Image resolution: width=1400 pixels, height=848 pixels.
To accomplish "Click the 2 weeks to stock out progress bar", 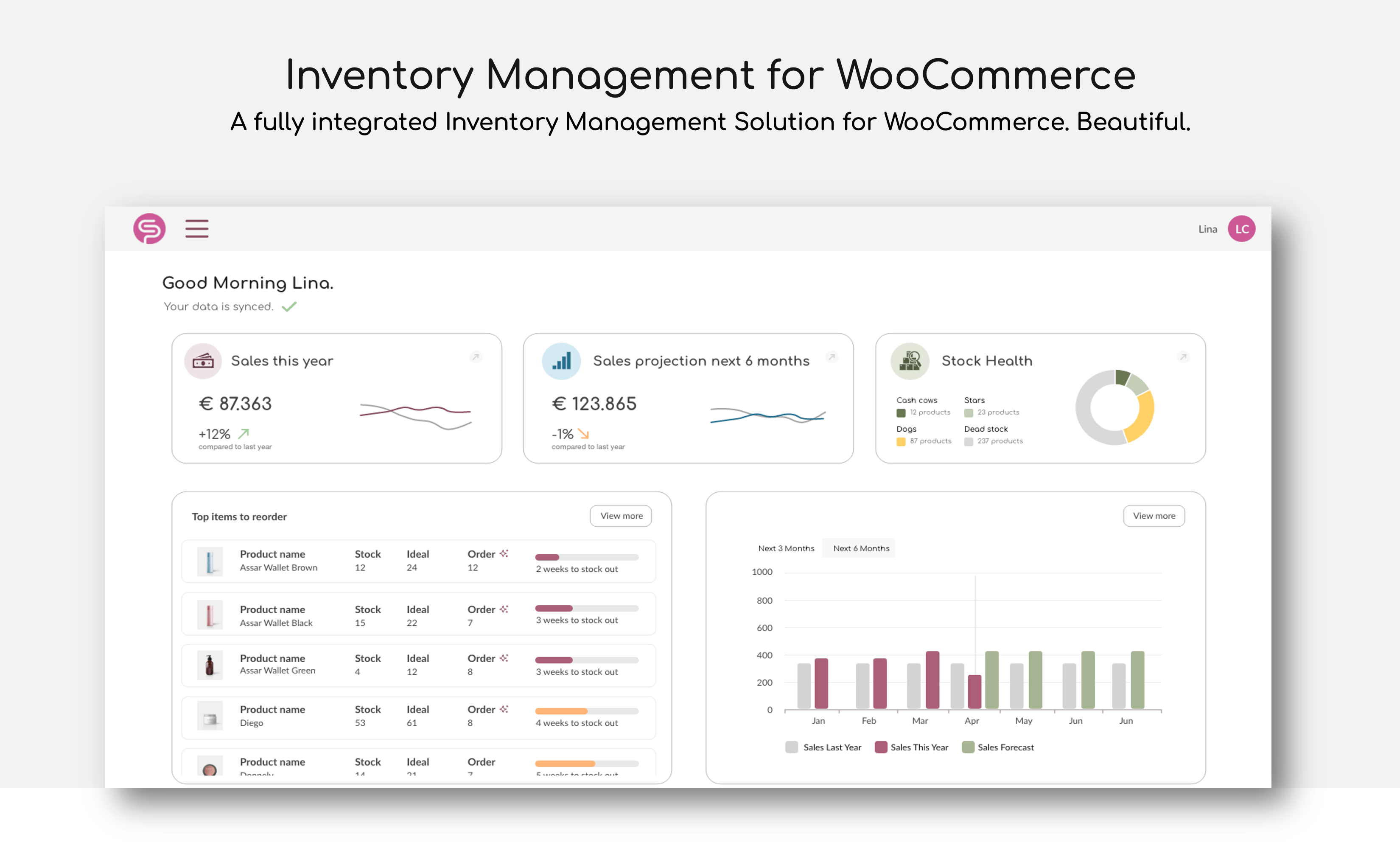I will tap(587, 557).
